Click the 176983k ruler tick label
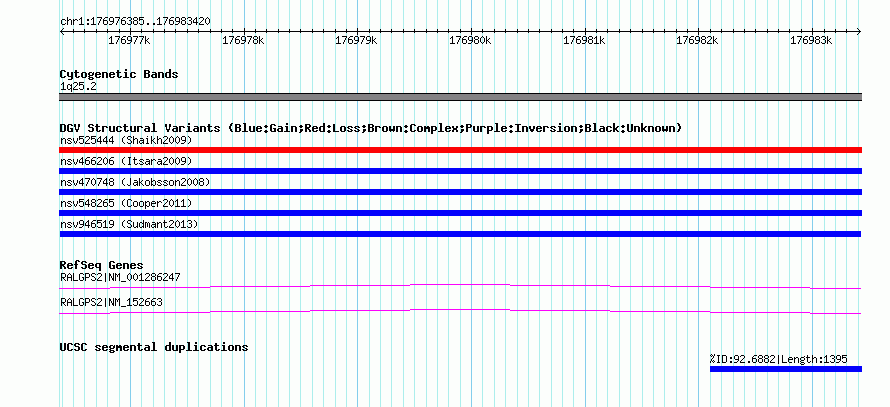 (811, 40)
